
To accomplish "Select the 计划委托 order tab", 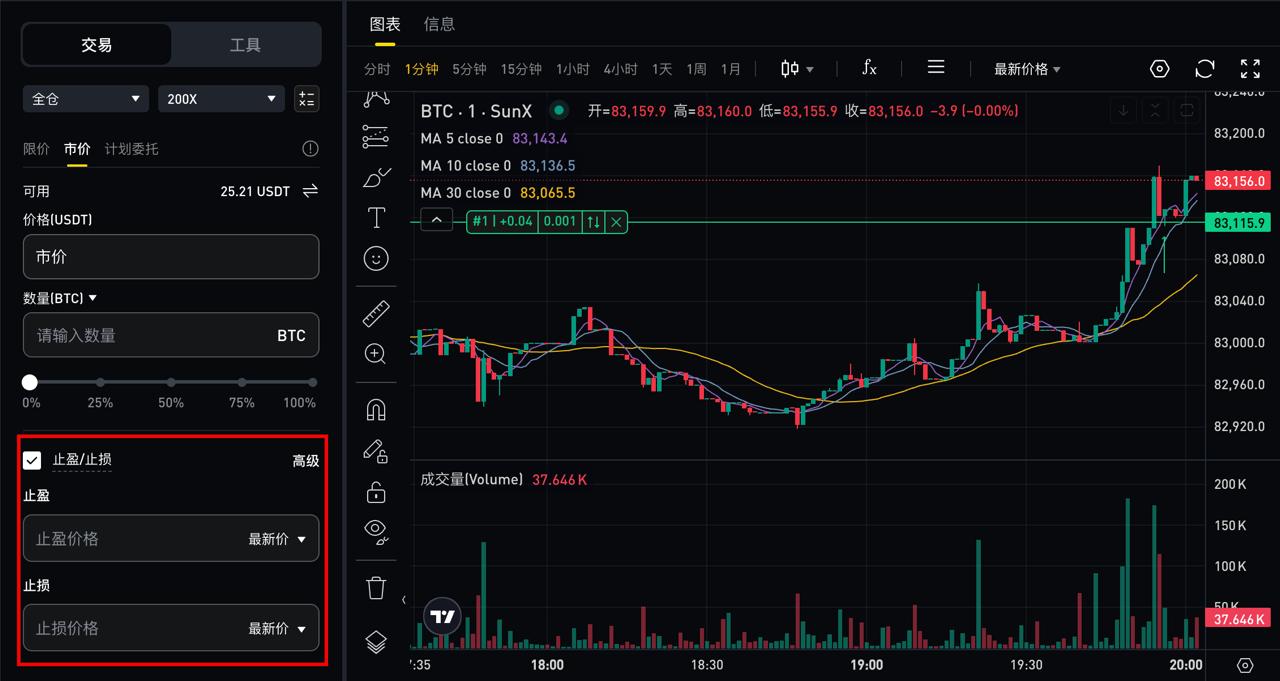I will coord(132,149).
